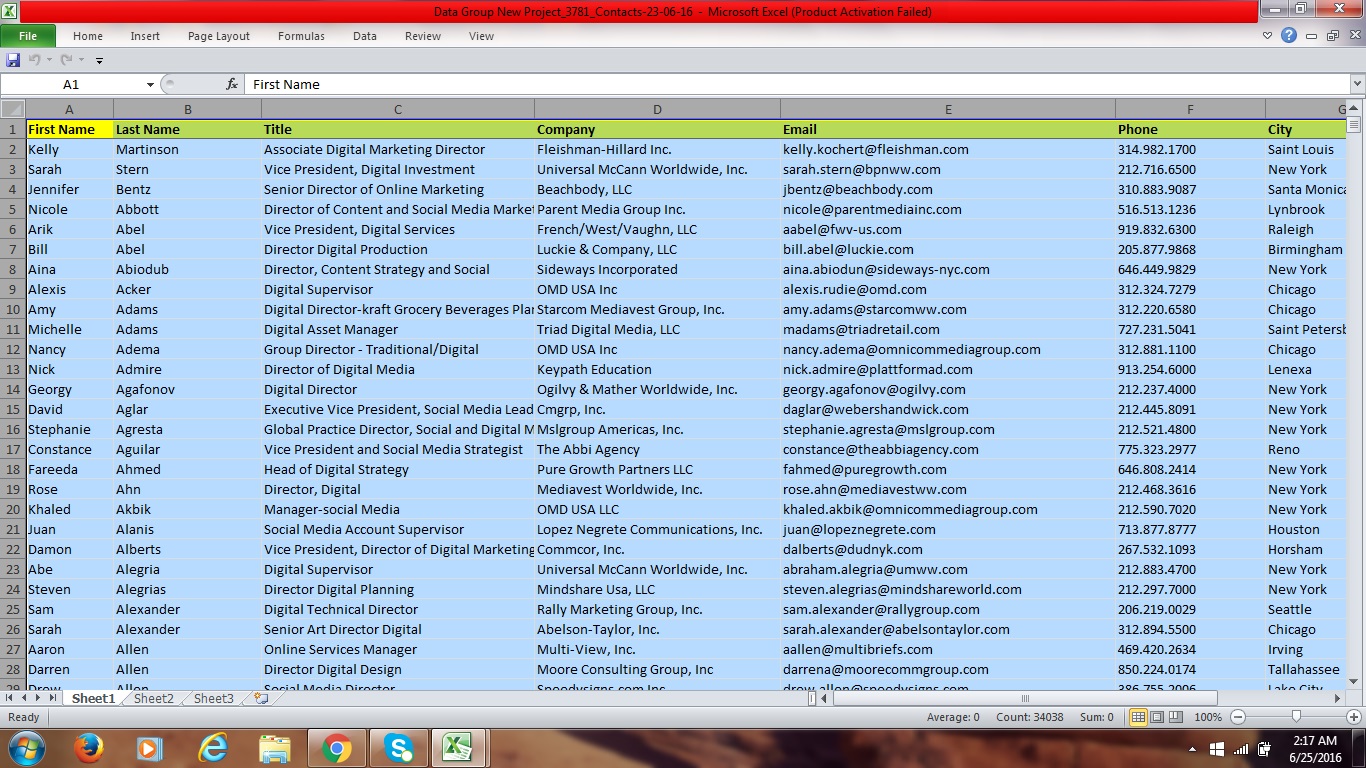Viewport: 1366px width, 768px height.
Task: Go to last sheet navigation arrow
Action: point(53,698)
